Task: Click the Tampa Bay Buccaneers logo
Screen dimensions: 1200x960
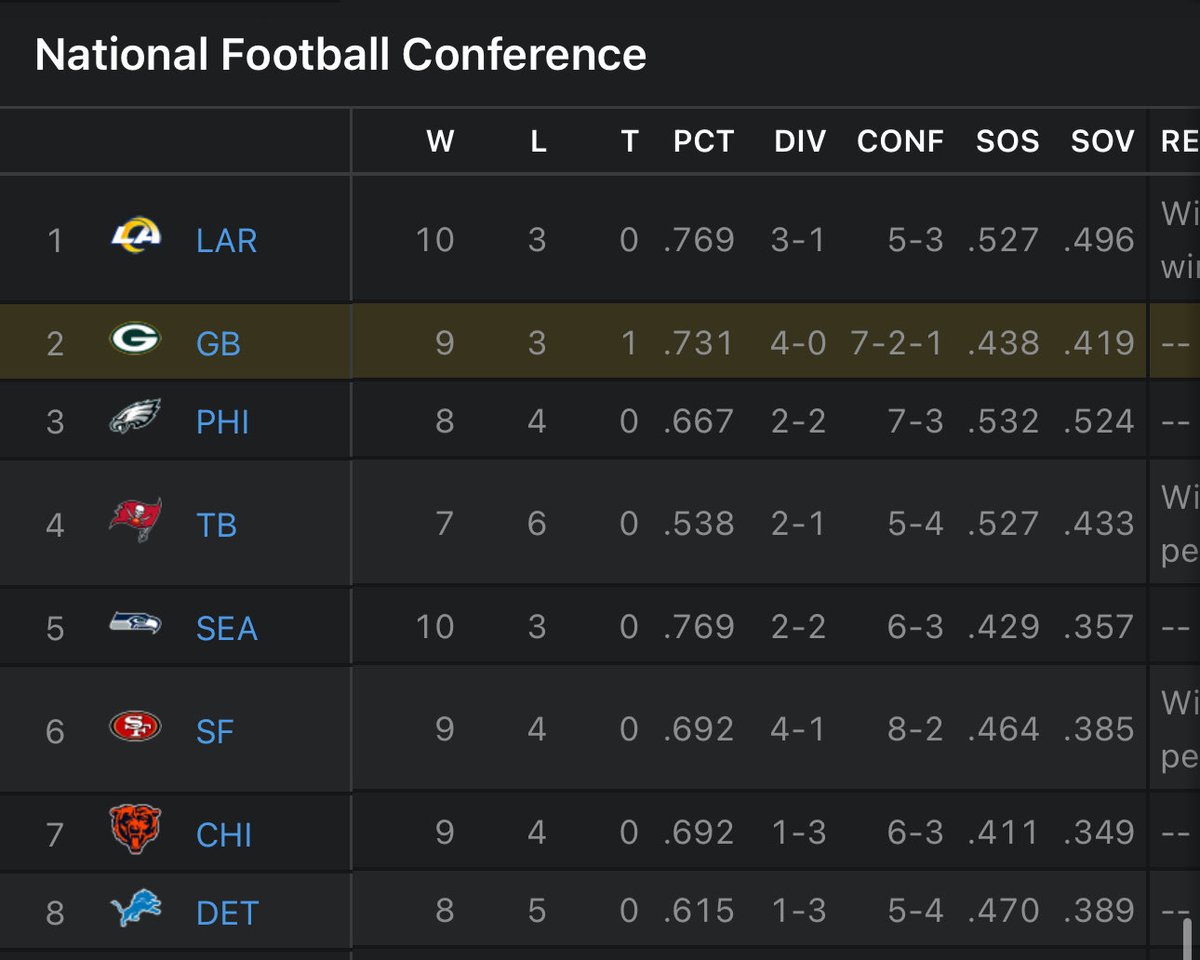Action: (135, 520)
